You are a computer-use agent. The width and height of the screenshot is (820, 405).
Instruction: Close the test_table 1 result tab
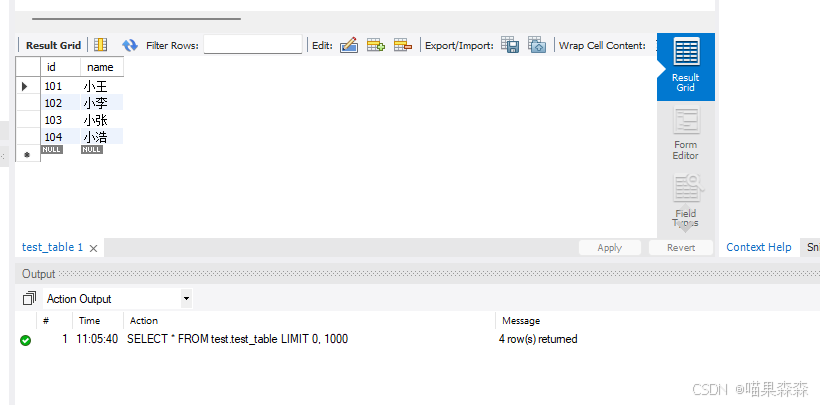(93, 249)
